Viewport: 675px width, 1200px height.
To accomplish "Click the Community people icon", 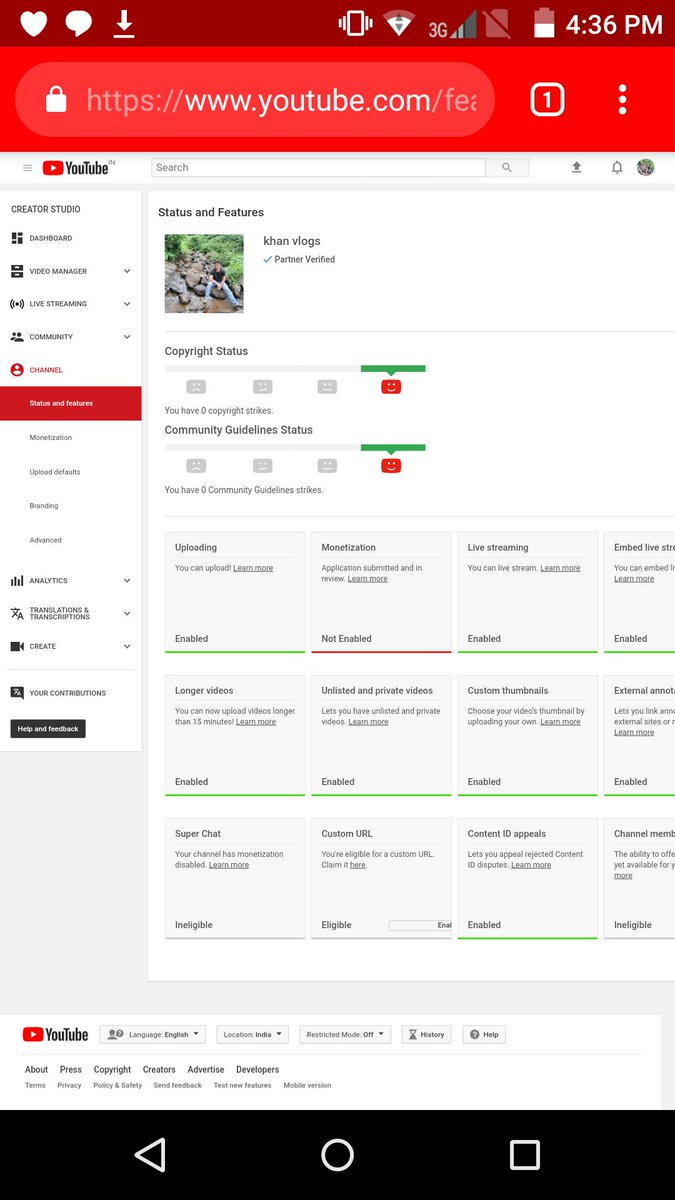I will coord(17,337).
